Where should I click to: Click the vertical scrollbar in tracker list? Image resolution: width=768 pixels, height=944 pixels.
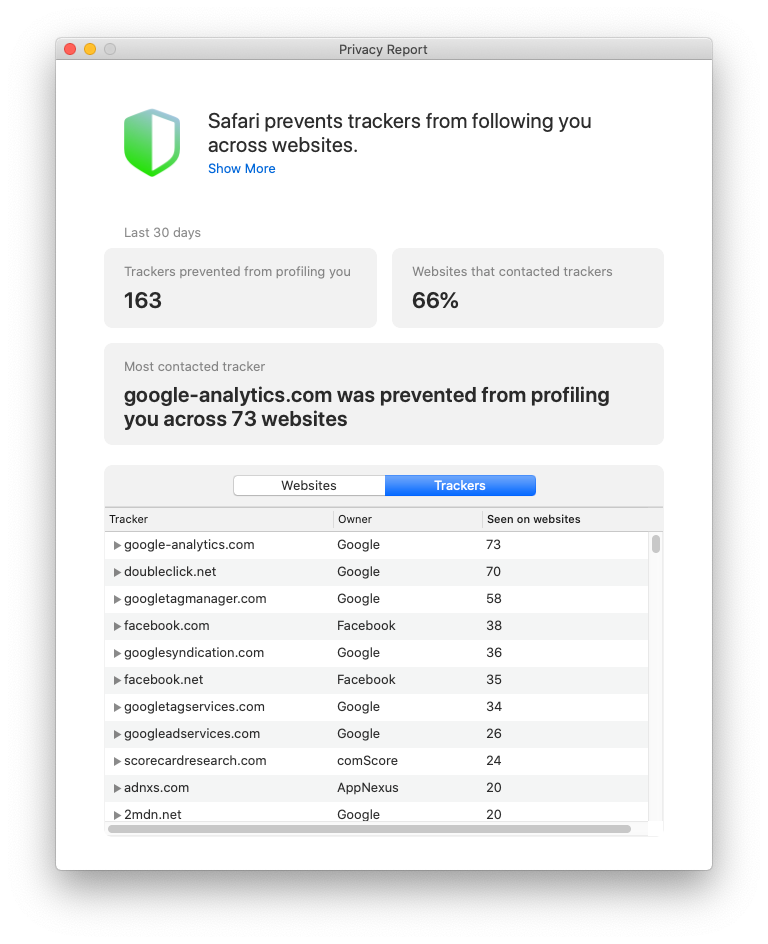[x=656, y=544]
